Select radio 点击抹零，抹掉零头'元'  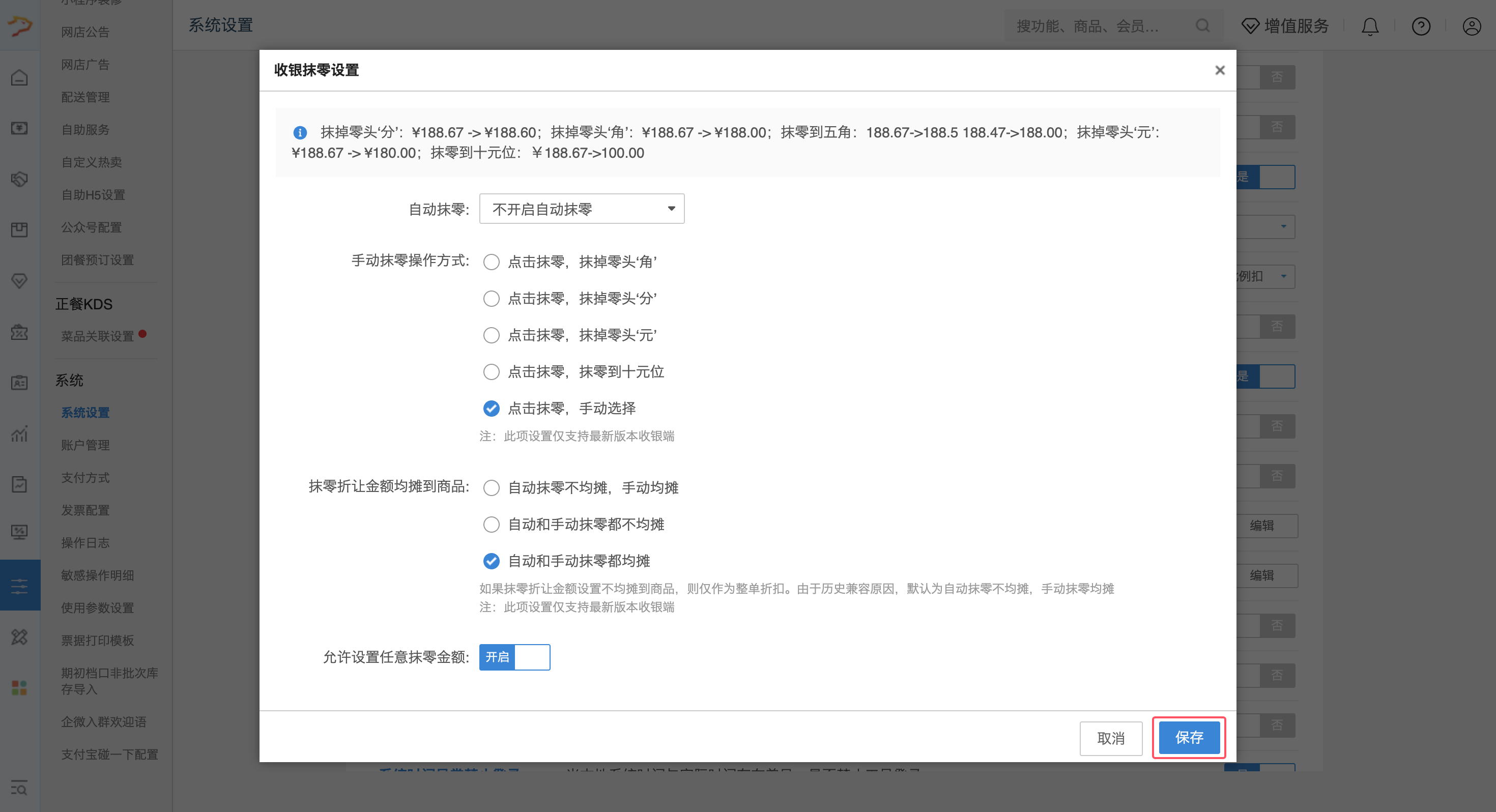click(492, 335)
